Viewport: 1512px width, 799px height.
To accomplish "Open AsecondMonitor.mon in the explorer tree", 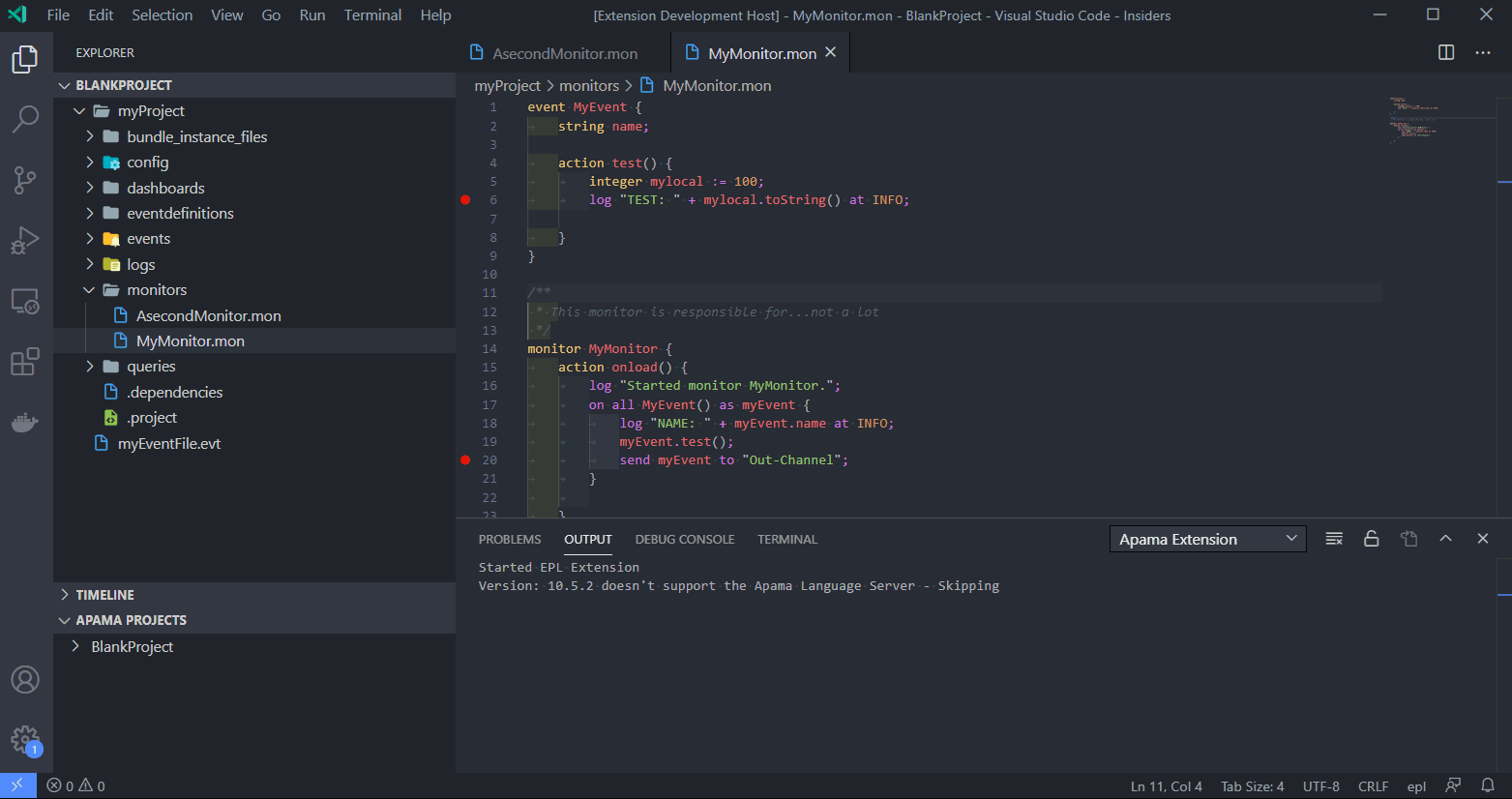I will (x=254, y=315).
